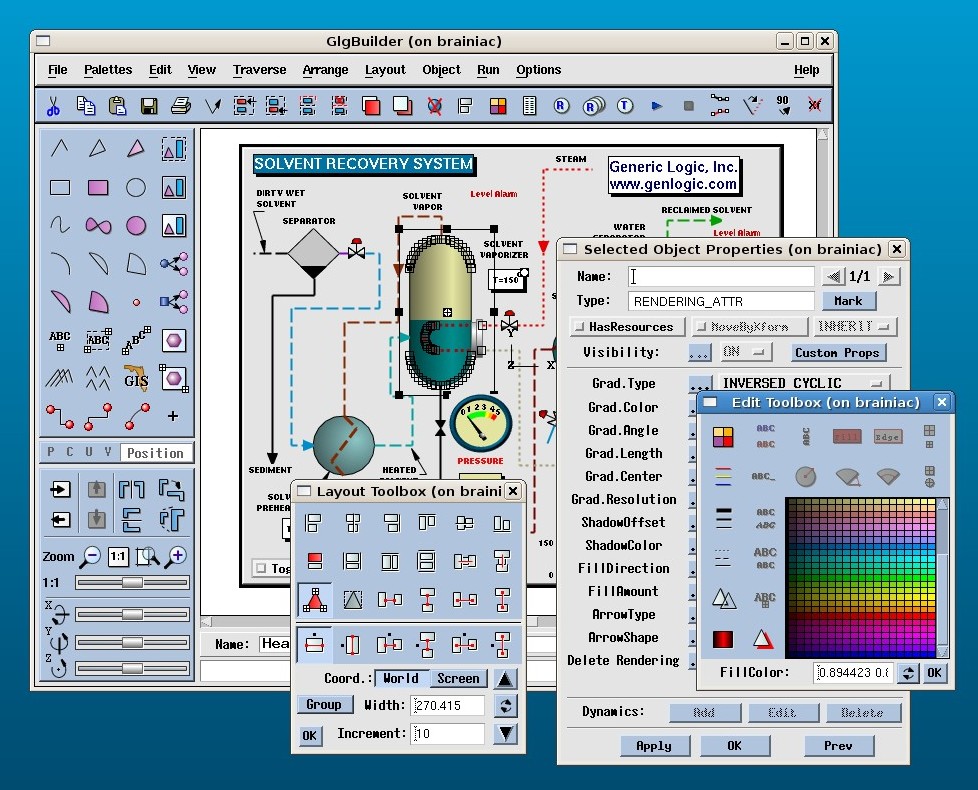Select the GIS object tool
Viewport: 978px width, 790px height.
pos(135,379)
